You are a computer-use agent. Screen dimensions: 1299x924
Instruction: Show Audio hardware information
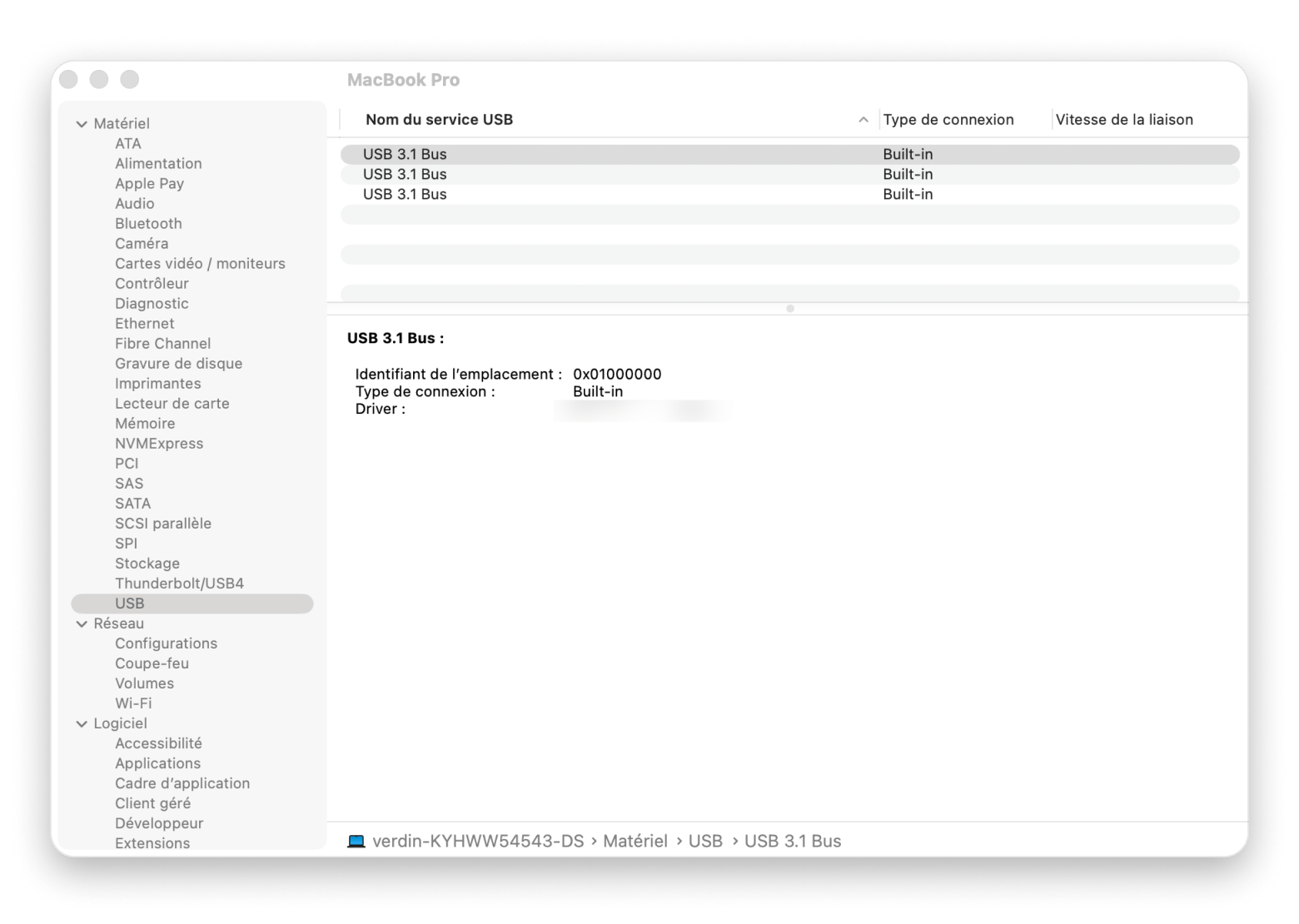(x=135, y=204)
